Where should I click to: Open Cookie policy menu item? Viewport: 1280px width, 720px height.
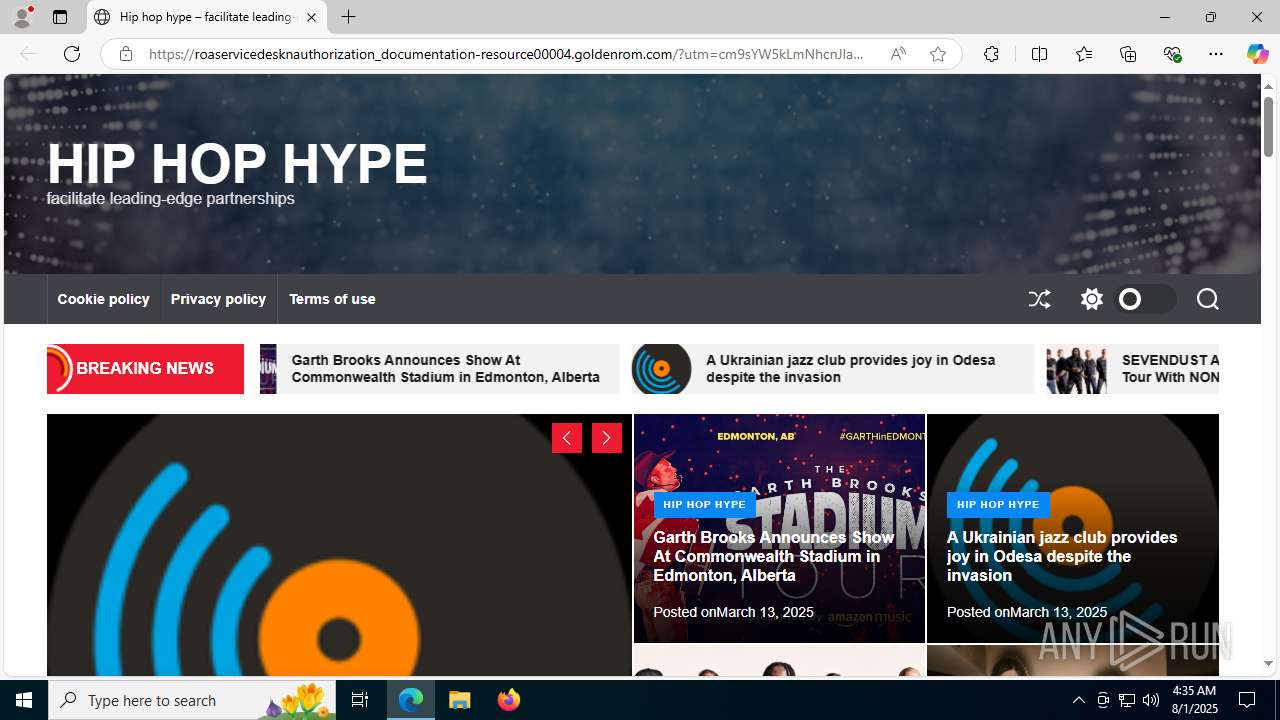103,299
